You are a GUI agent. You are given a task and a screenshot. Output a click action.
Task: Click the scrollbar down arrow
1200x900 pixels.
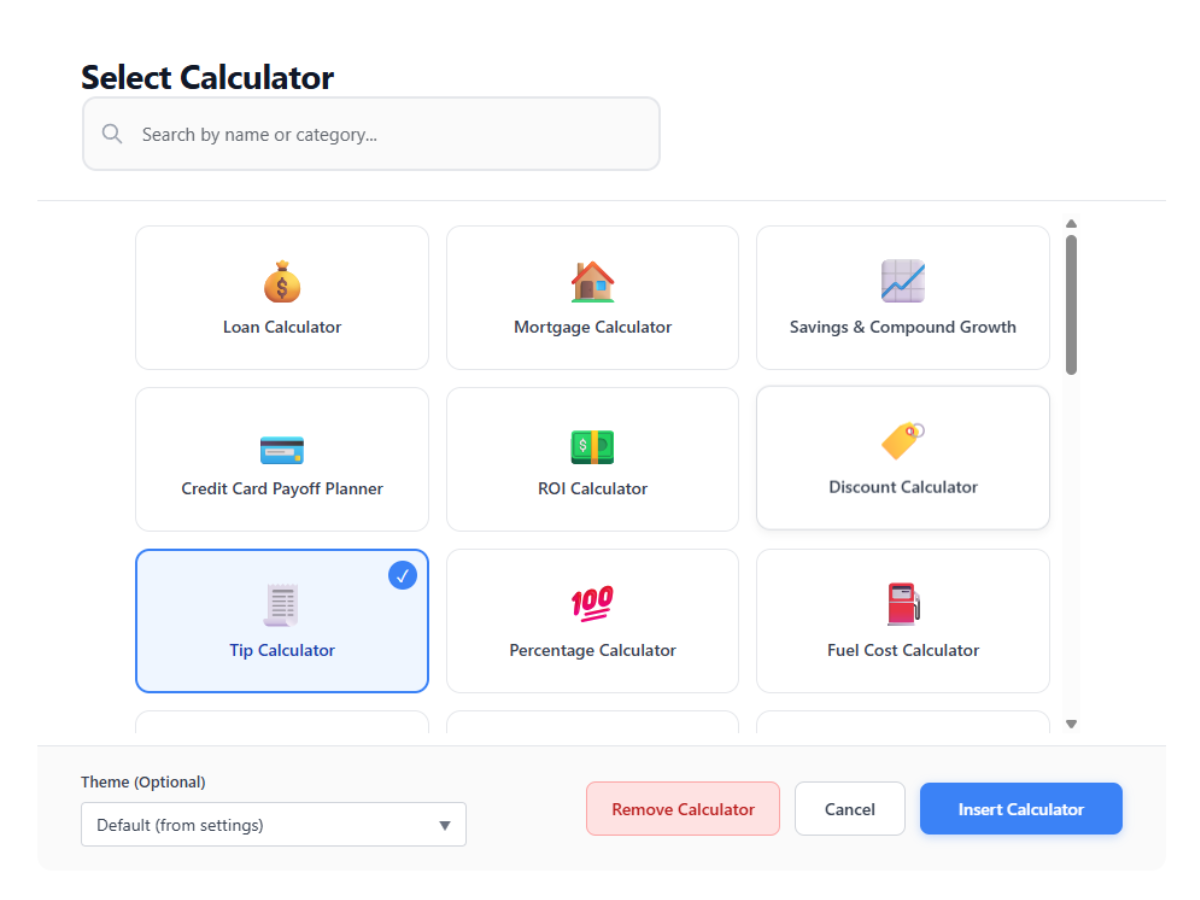click(1071, 724)
